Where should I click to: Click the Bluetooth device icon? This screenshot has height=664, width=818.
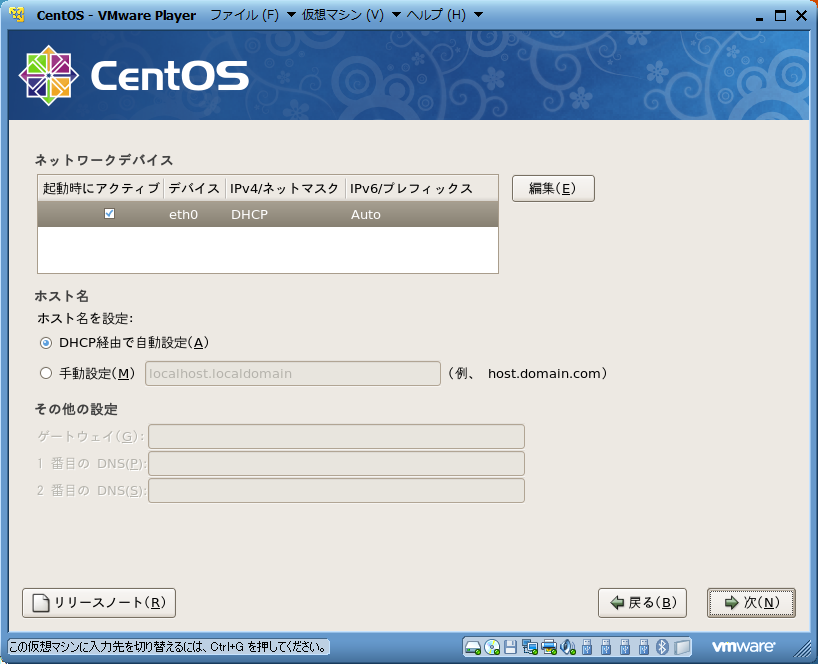pyautogui.click(x=662, y=646)
